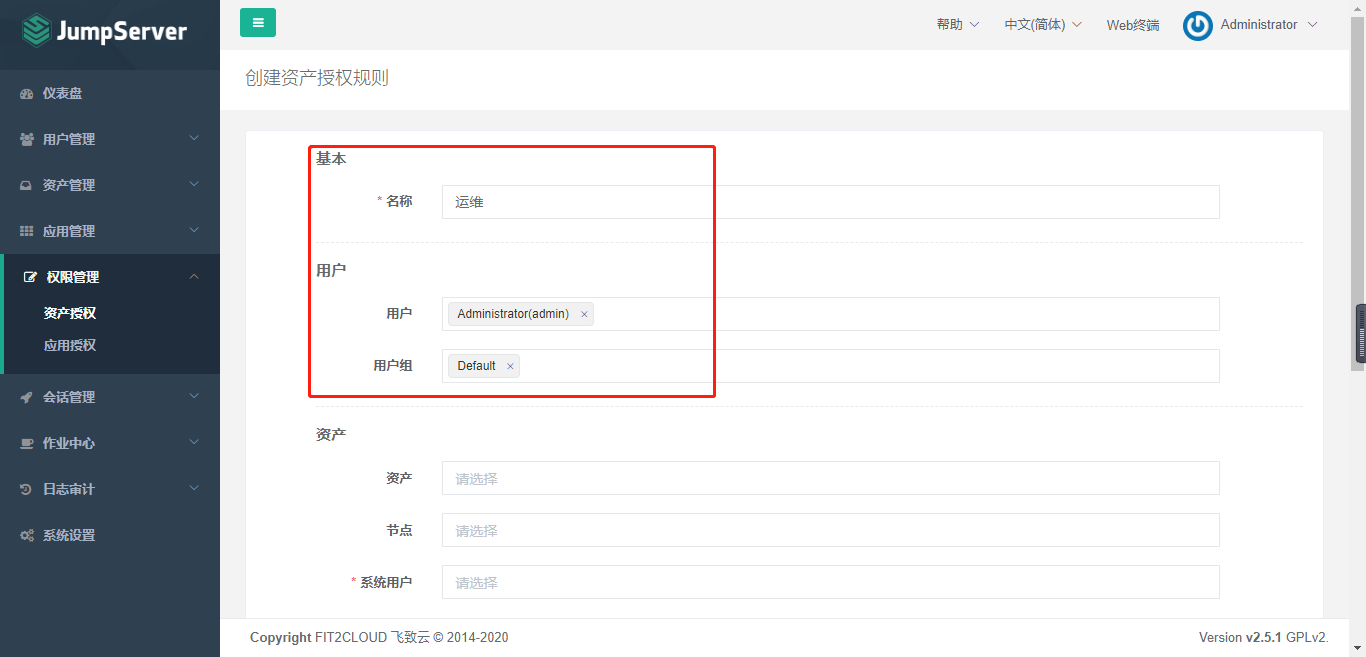This screenshot has height=657, width=1366.
Task: Collapse the 权限管理 menu chevron
Action: pos(194,277)
